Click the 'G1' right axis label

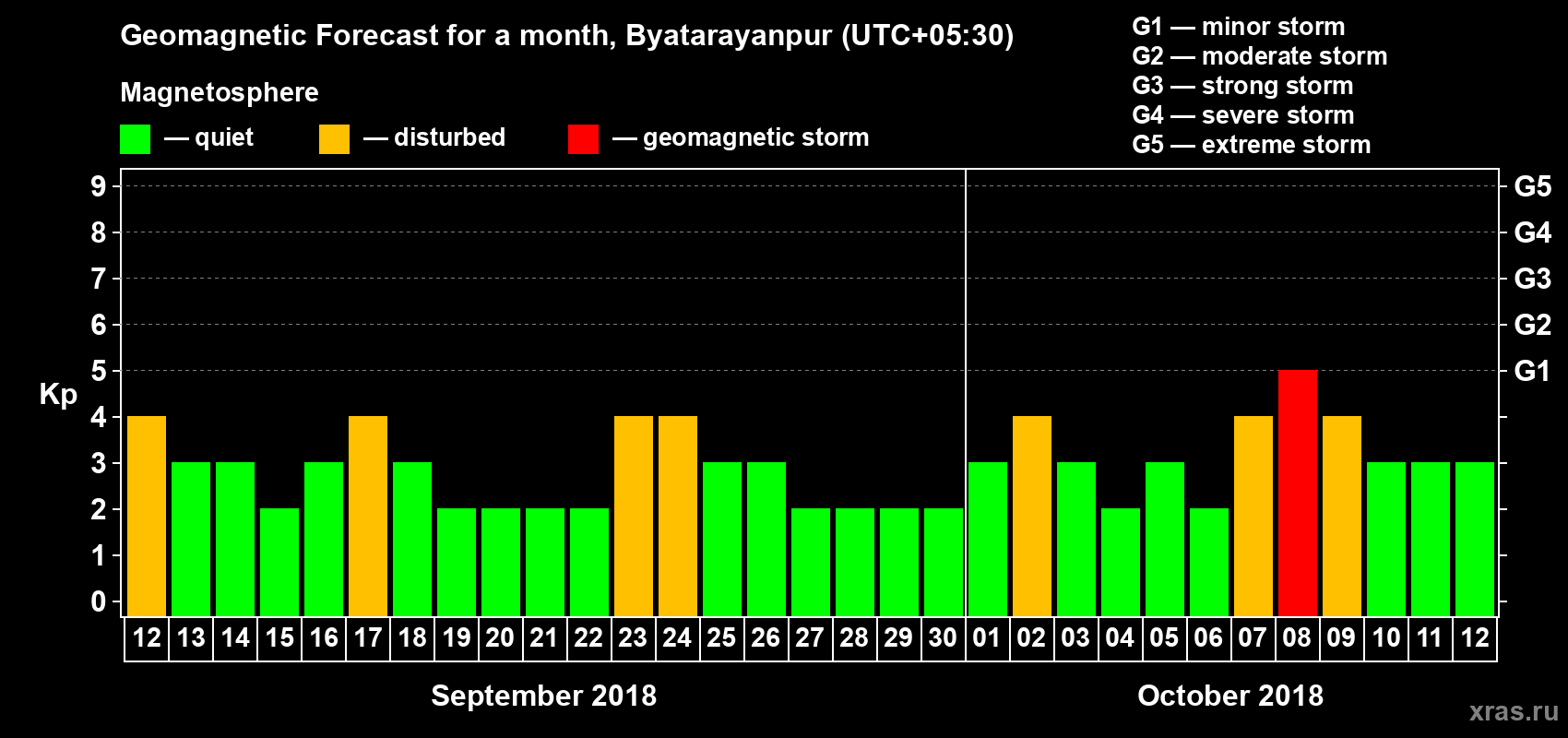pyautogui.click(x=1533, y=371)
